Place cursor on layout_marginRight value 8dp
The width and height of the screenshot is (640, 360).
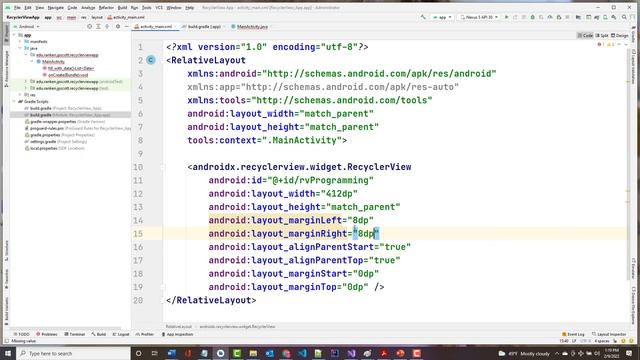click(x=366, y=234)
